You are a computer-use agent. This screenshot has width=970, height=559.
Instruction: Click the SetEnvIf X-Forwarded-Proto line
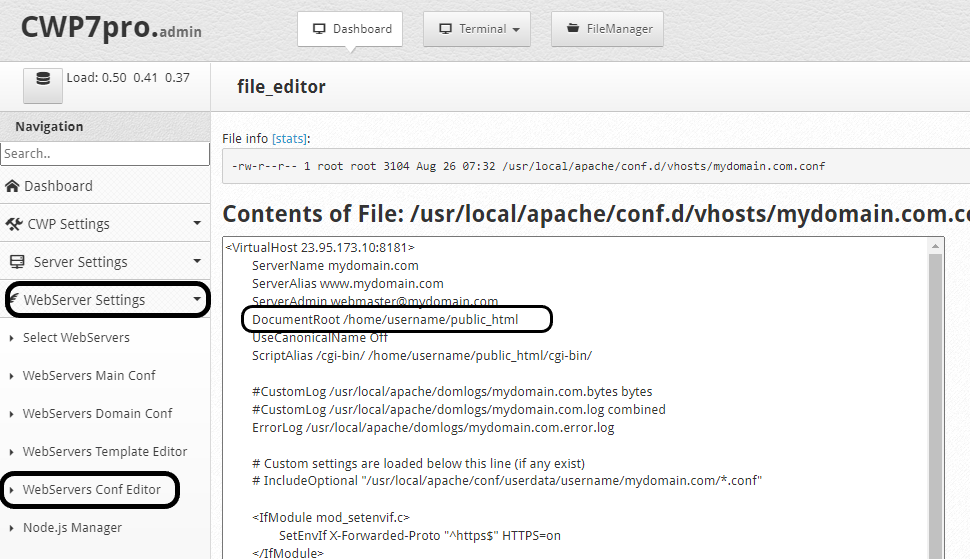[x=420, y=536]
